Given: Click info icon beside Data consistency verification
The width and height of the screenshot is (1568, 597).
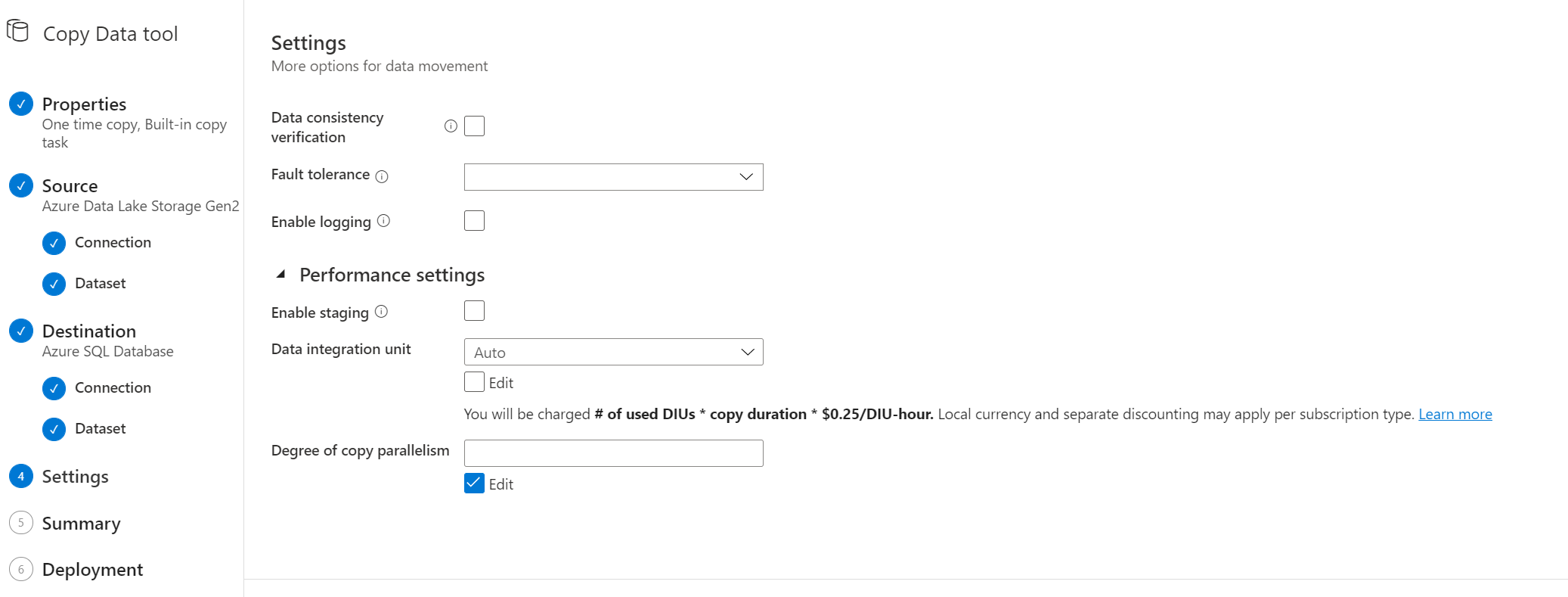Looking at the screenshot, I should [x=451, y=126].
